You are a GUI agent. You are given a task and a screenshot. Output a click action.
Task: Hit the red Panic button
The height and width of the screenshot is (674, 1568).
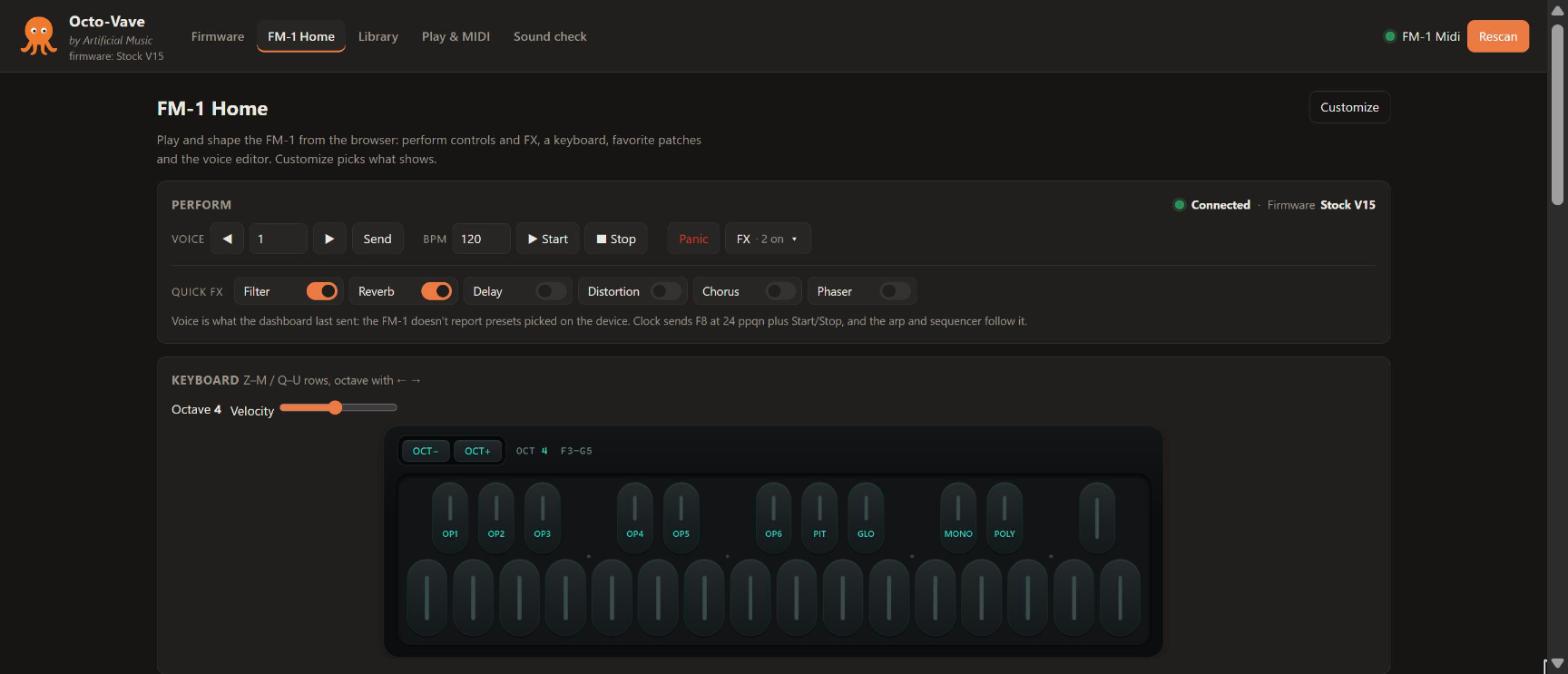(693, 239)
